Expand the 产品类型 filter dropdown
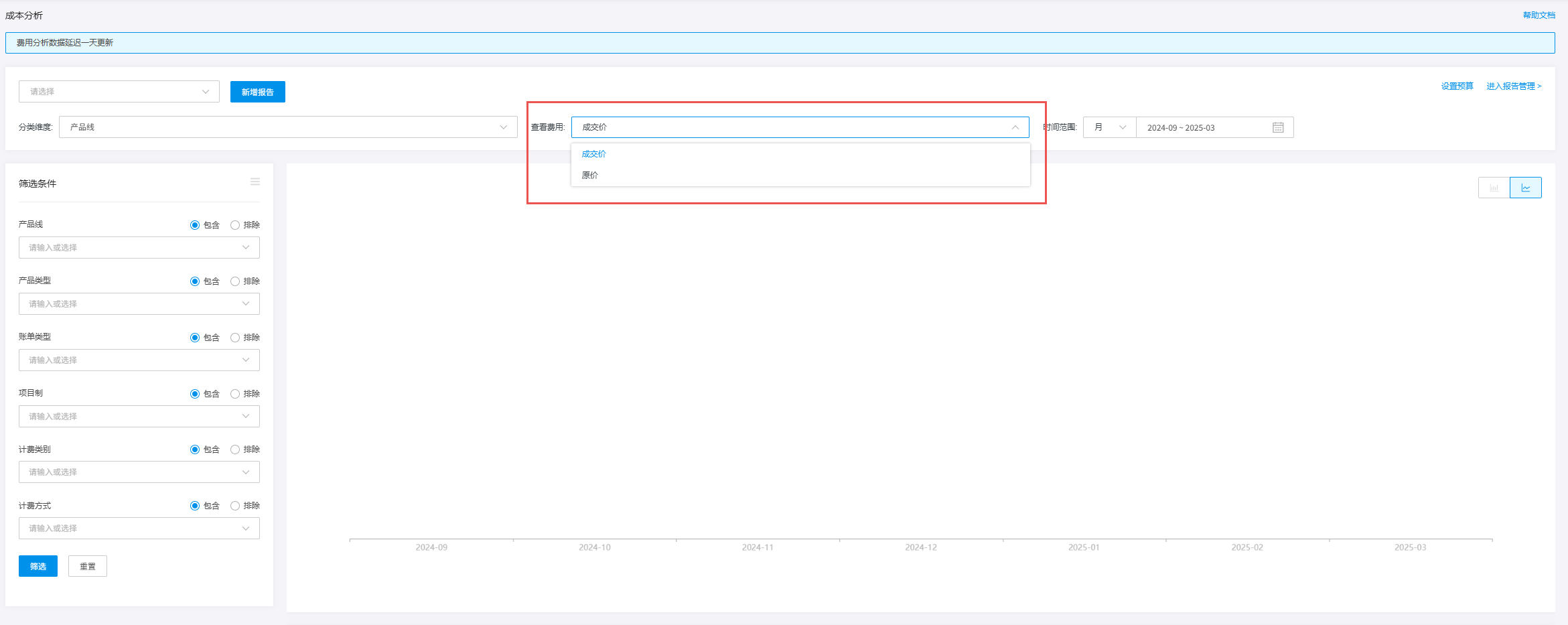Viewport: 1568px width, 625px height. pyautogui.click(x=139, y=304)
